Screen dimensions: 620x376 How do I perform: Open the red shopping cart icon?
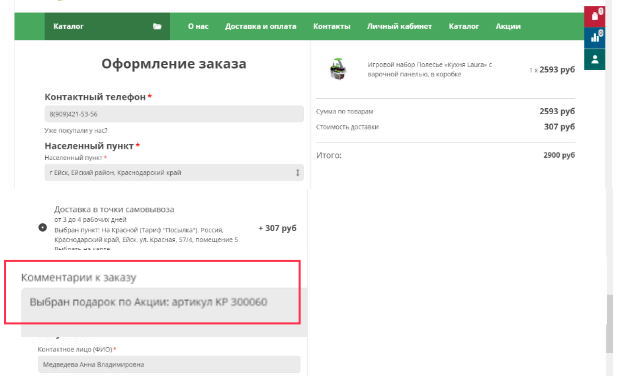[x=595, y=17]
